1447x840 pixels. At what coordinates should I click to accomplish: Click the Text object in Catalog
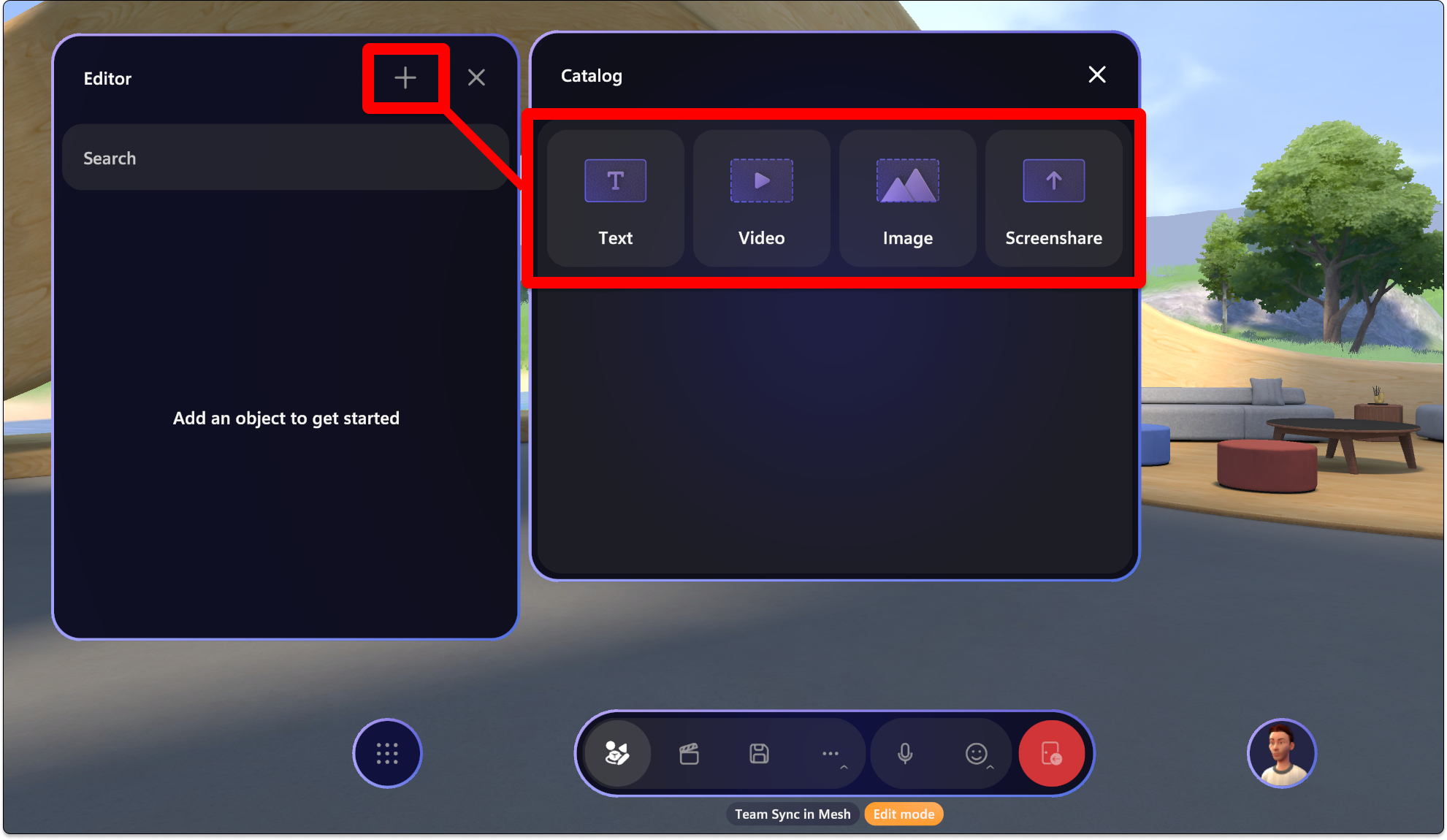(614, 197)
